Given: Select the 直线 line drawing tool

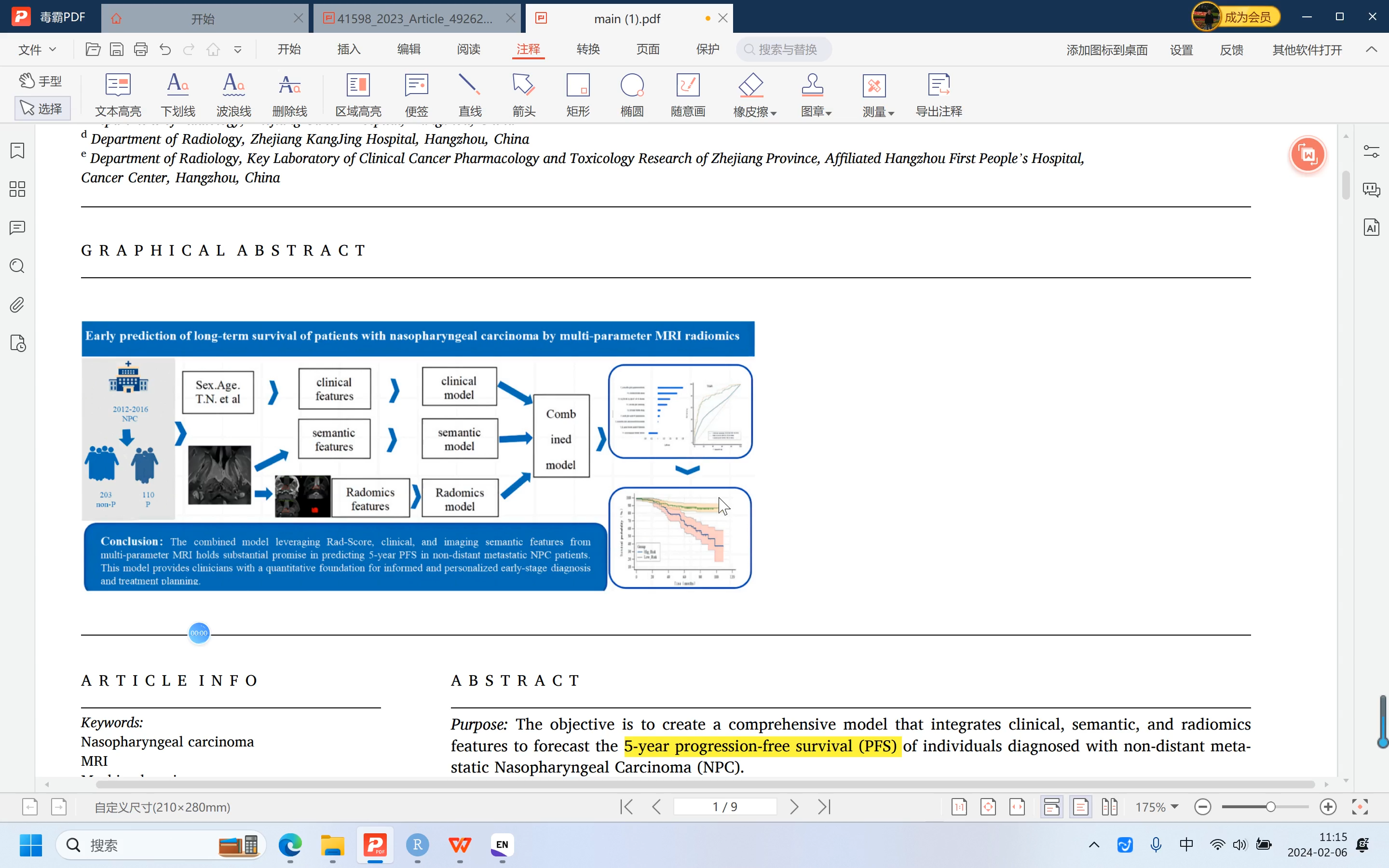Looking at the screenshot, I should [470, 95].
